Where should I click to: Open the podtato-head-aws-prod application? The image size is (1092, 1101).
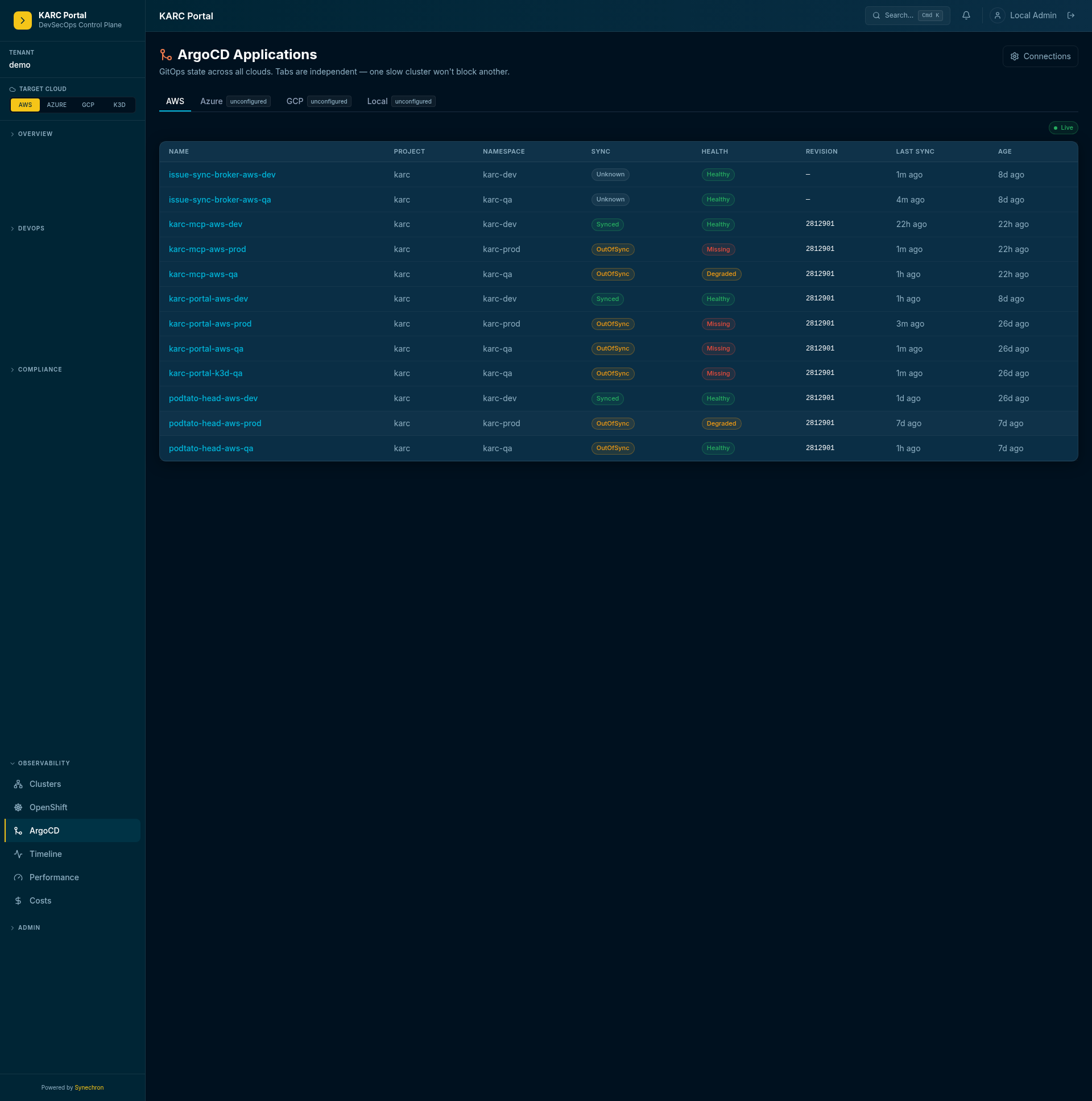(x=216, y=423)
